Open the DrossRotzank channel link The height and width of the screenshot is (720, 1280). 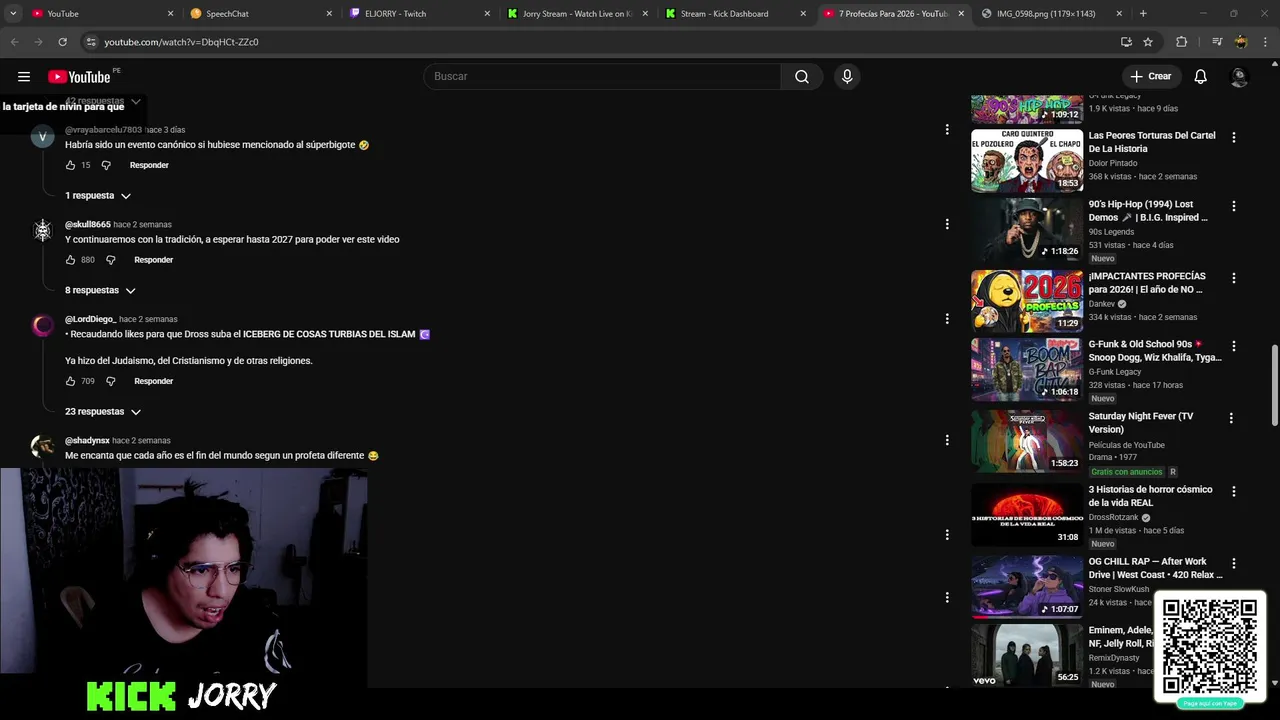(1113, 517)
